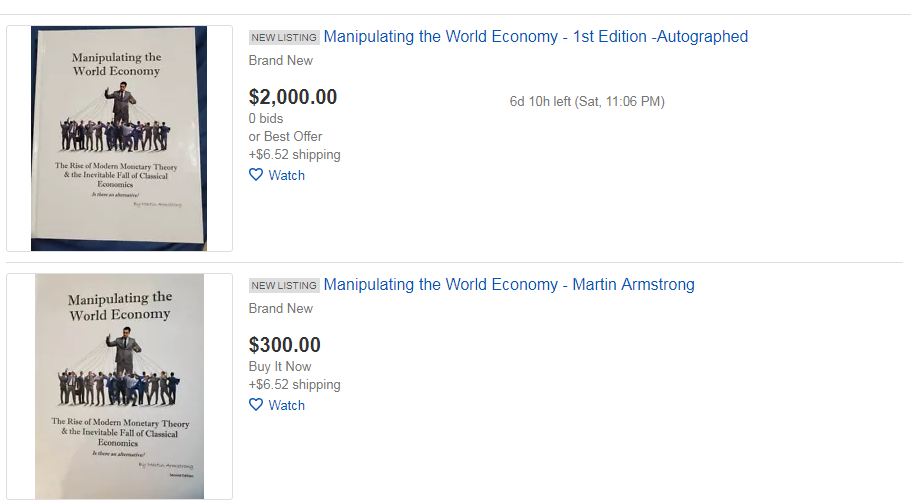Click 'Brand New' on the $300.00 listing

(x=281, y=308)
